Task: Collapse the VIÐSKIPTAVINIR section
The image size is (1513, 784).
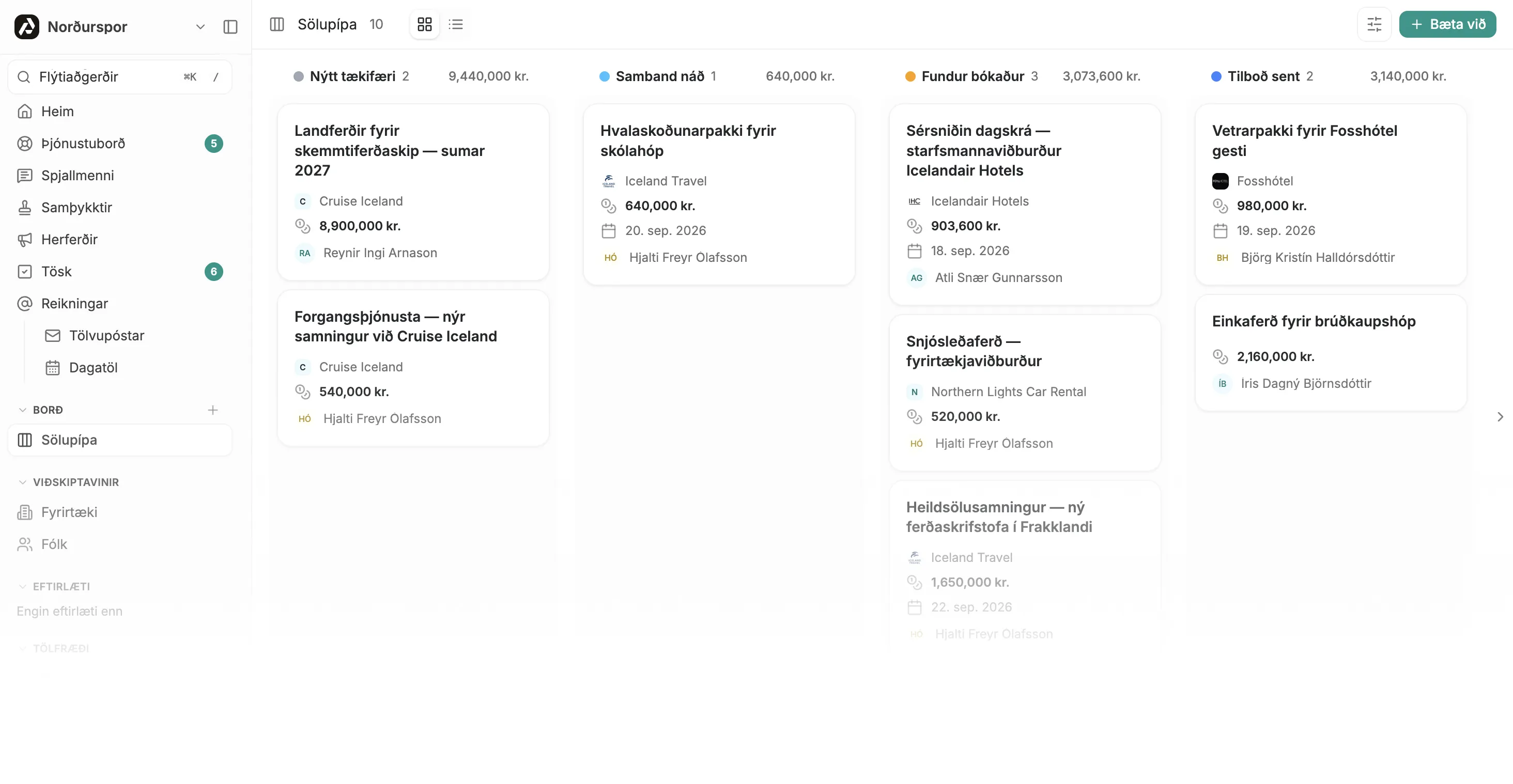Action: tap(23, 482)
